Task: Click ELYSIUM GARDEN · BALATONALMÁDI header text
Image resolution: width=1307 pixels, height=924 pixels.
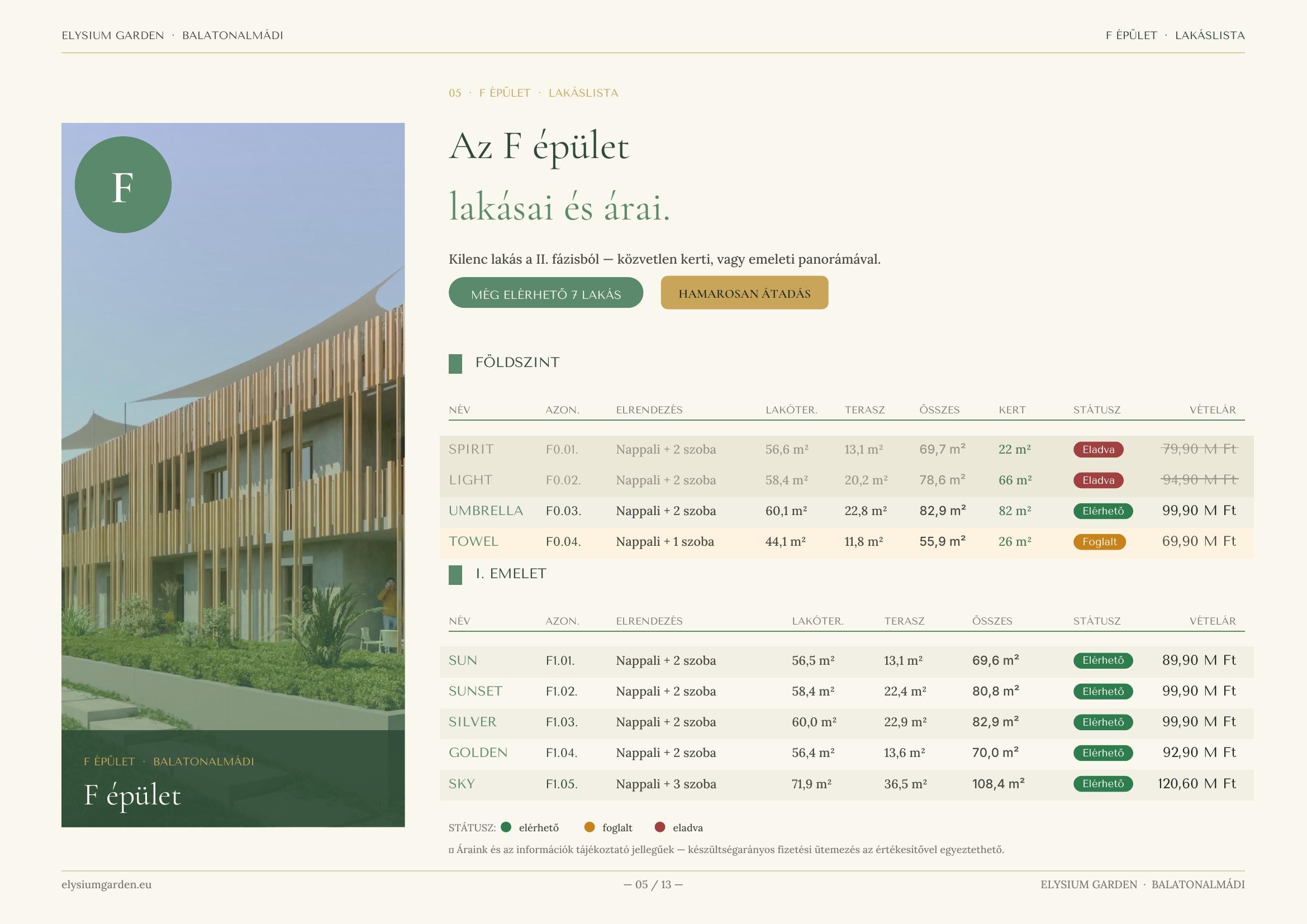Action: (x=173, y=35)
